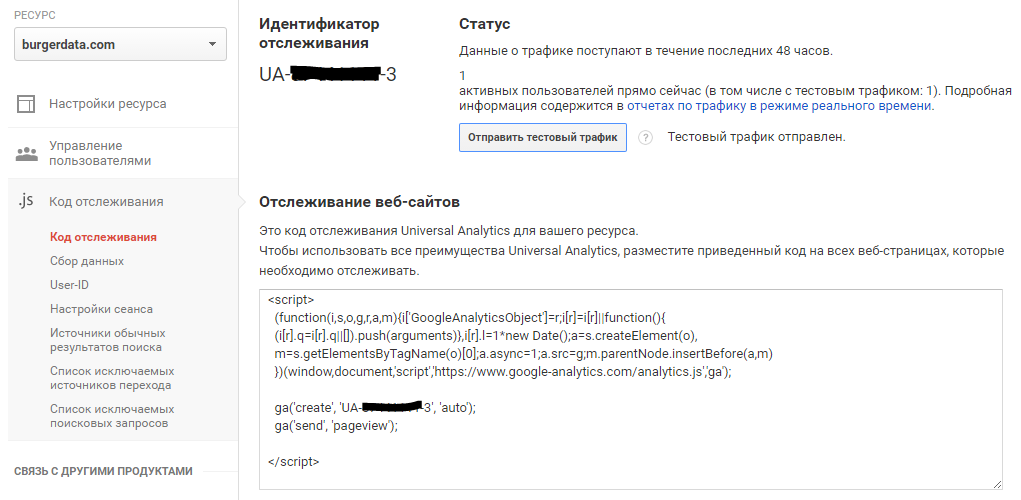Follow the отчетах по трафику link
The width and height of the screenshot is (1021, 500).
tap(682, 105)
